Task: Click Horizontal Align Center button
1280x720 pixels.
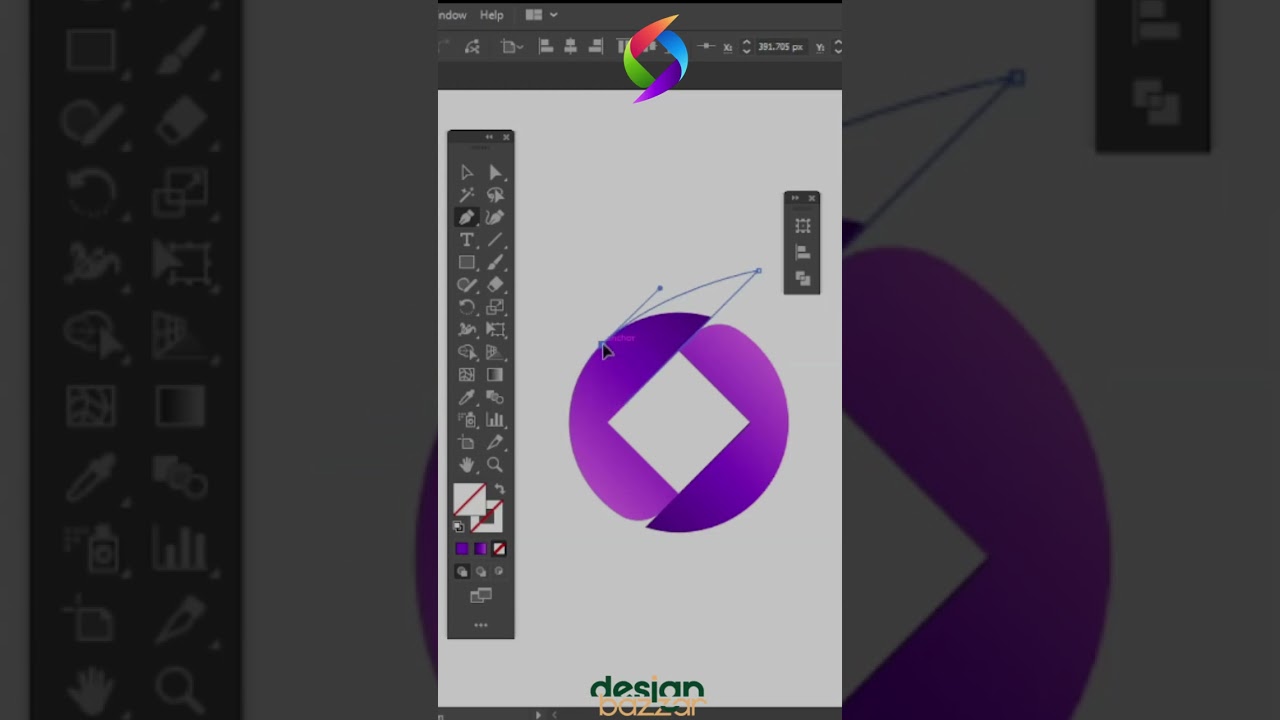Action: click(x=571, y=47)
